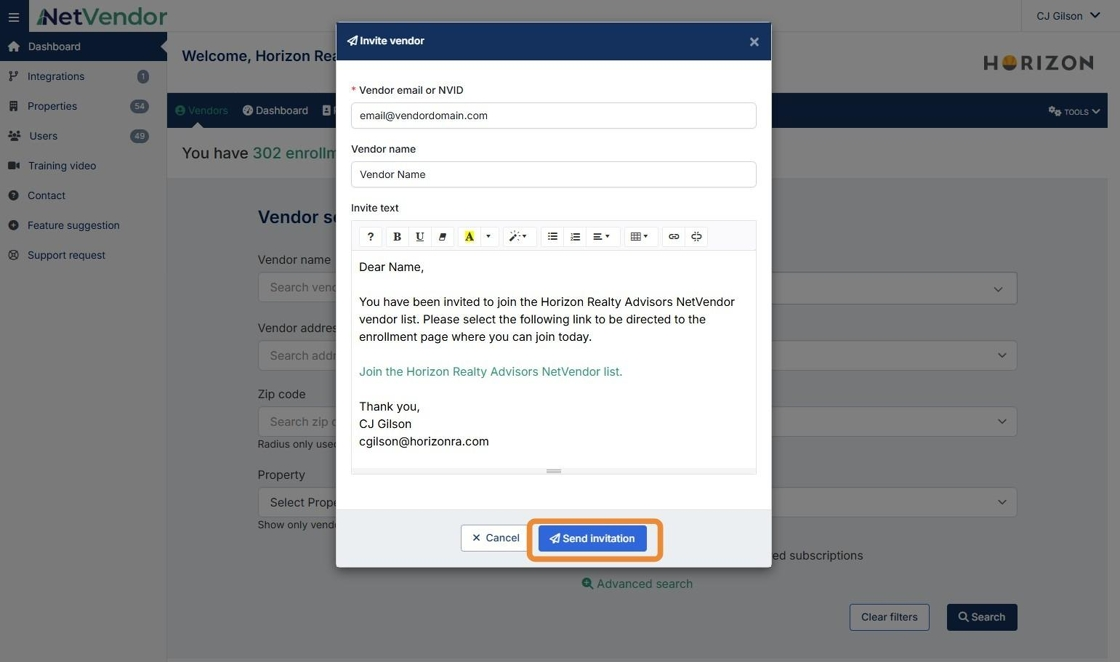Click the Feature suggestion plus icon
The height and width of the screenshot is (662, 1120).
click(x=14, y=226)
